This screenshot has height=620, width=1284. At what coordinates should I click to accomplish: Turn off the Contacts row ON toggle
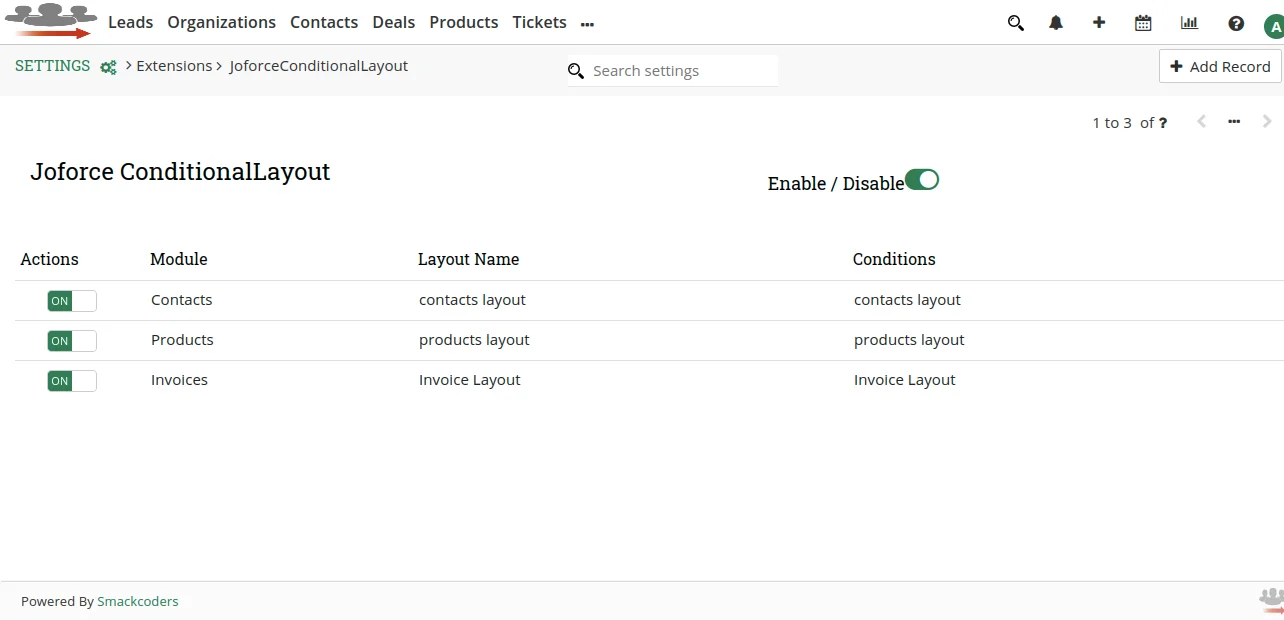click(x=71, y=300)
